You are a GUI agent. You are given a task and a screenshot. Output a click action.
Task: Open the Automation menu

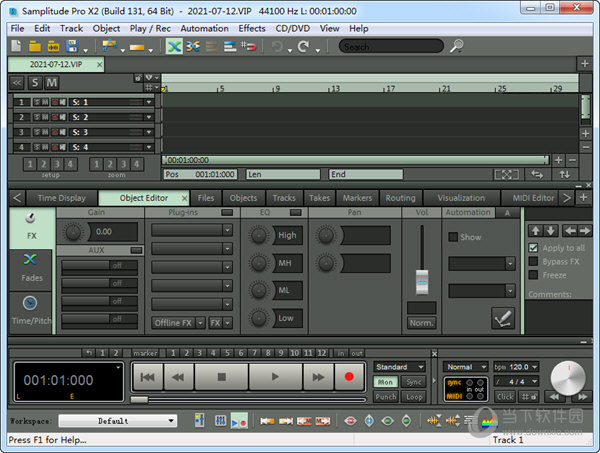[204, 28]
